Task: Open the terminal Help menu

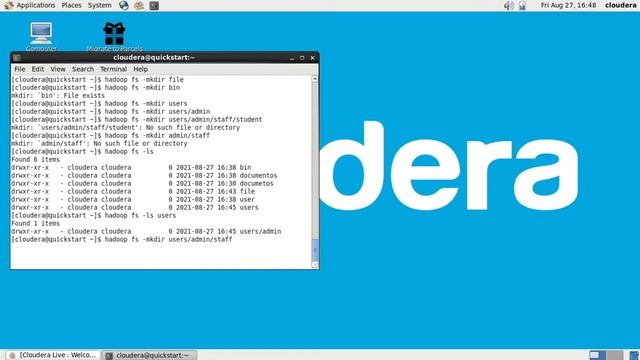Action: click(140, 69)
